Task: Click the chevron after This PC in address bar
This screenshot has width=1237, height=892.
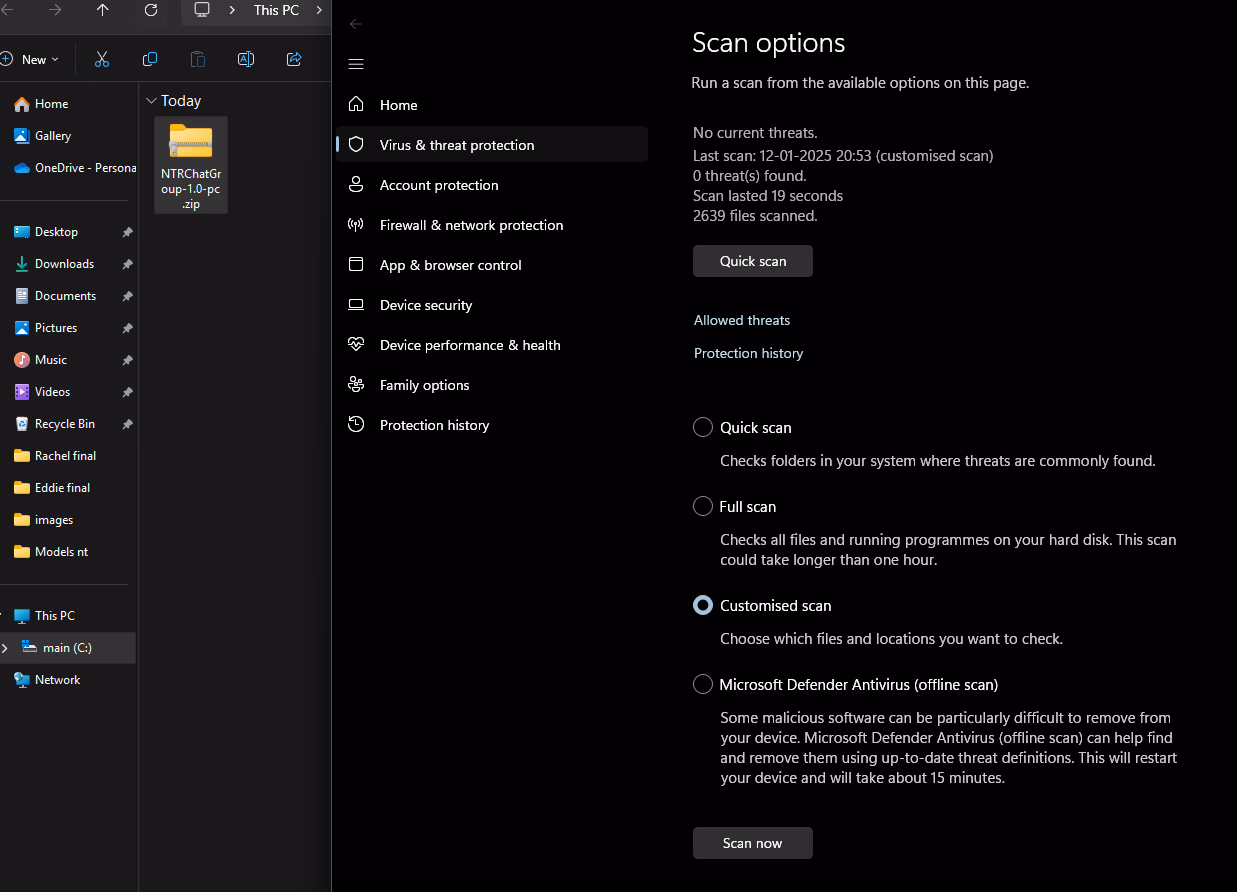Action: (318, 10)
